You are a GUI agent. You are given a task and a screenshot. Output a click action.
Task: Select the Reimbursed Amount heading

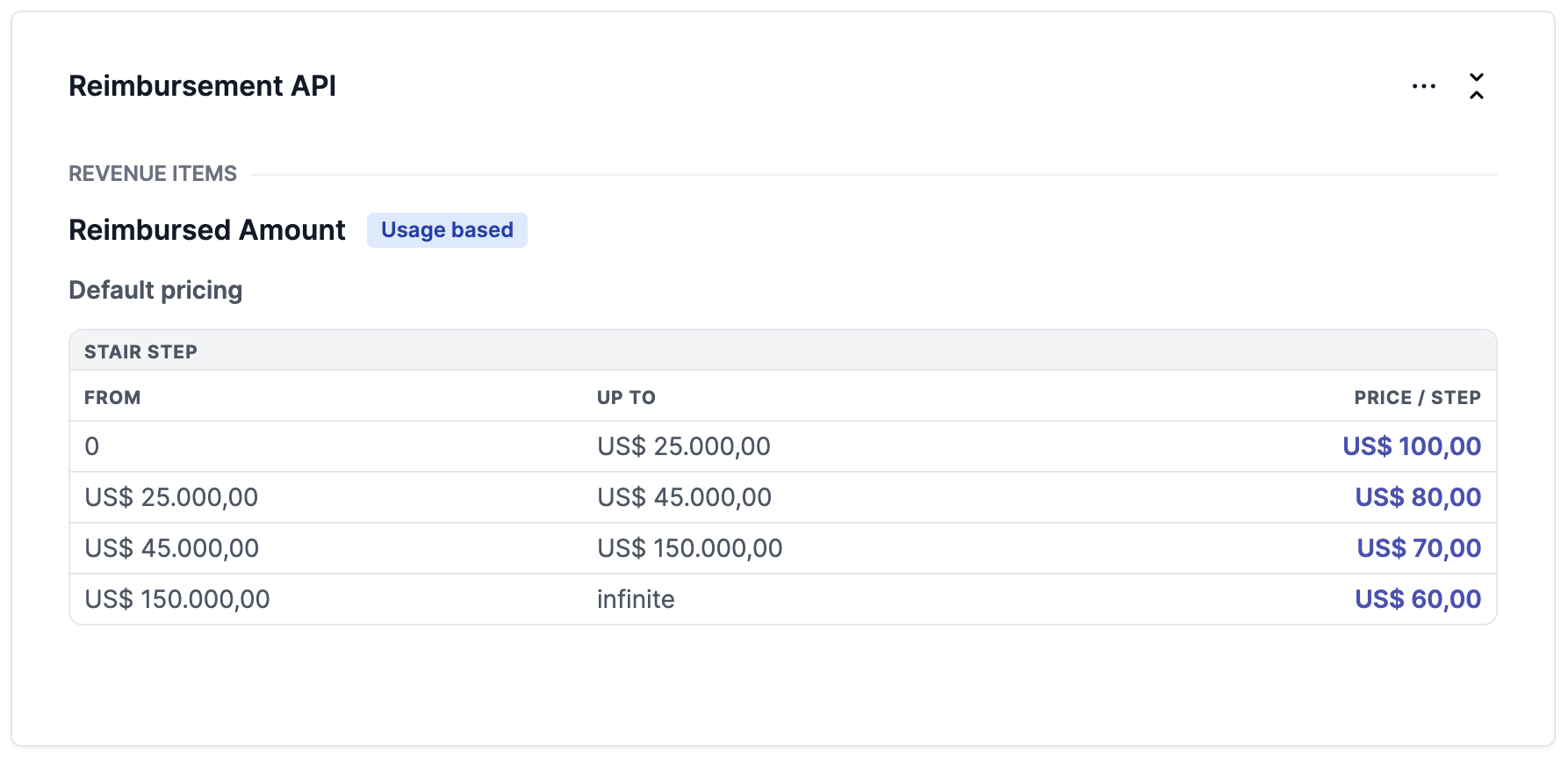(207, 230)
